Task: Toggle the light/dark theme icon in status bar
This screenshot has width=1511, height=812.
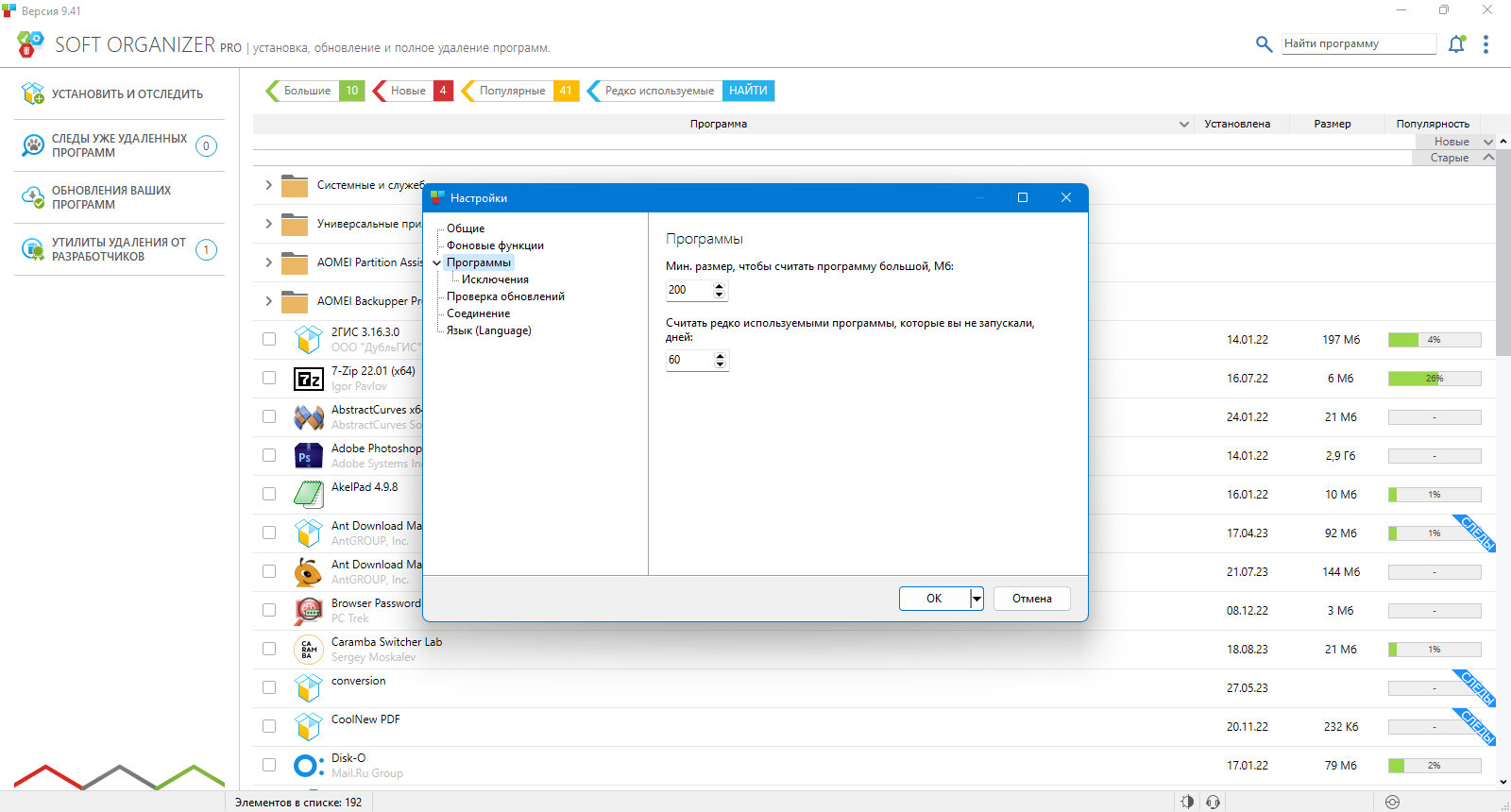Action: click(x=1187, y=802)
